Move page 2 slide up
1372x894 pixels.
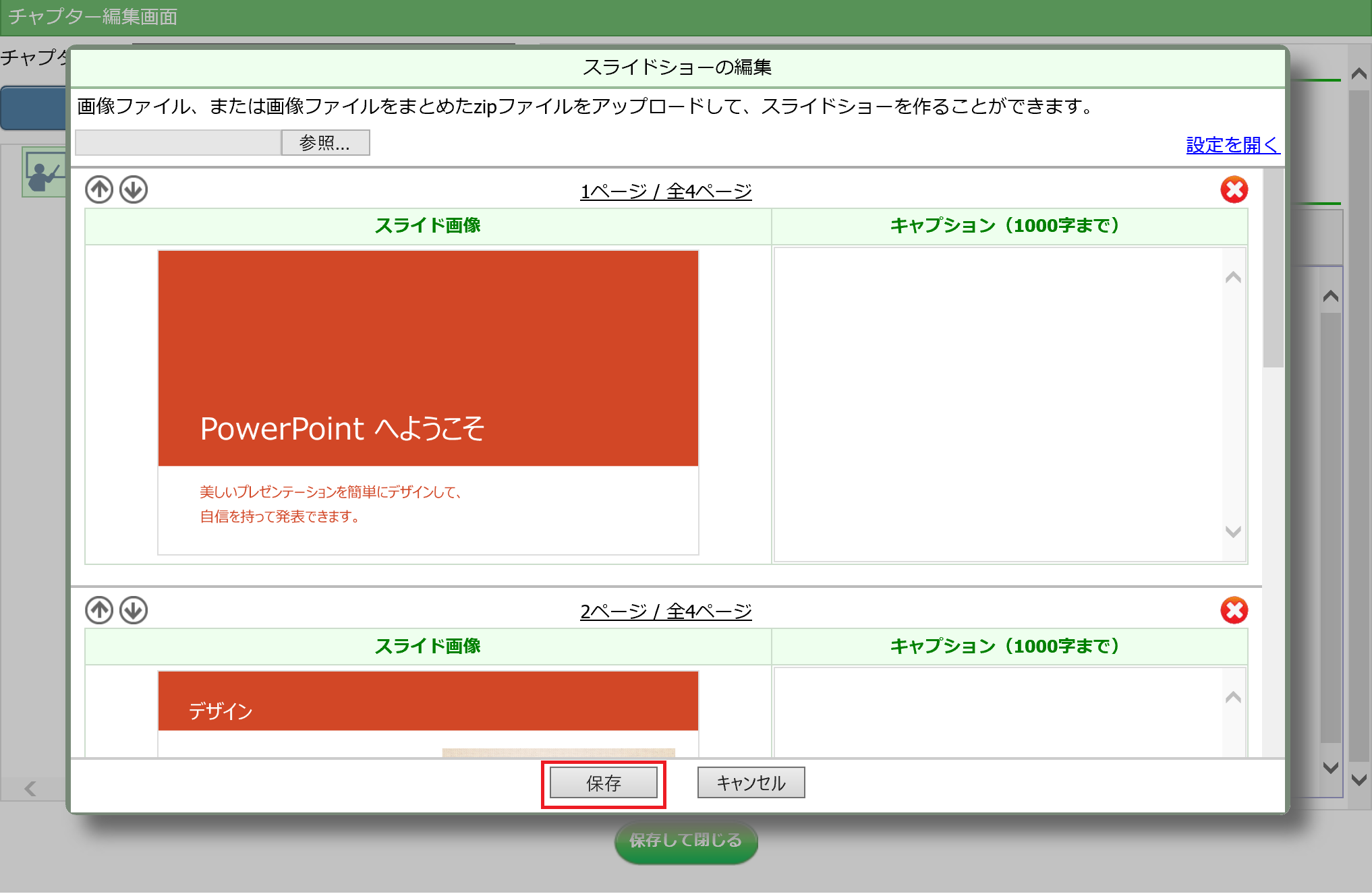[99, 610]
